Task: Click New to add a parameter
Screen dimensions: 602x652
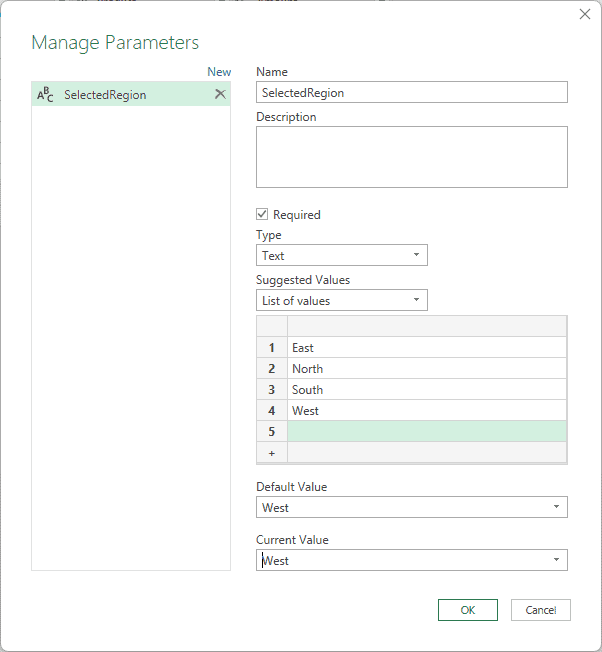Action: [219, 72]
